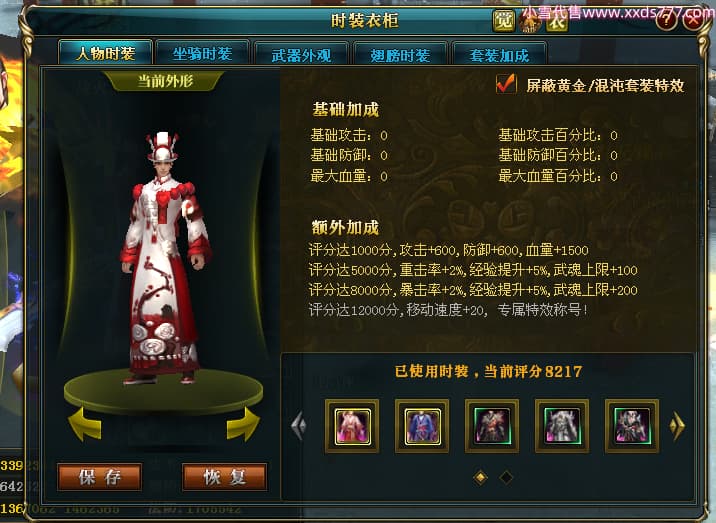
Task: Show next costumes with right chevron arrow
Action: point(677,426)
